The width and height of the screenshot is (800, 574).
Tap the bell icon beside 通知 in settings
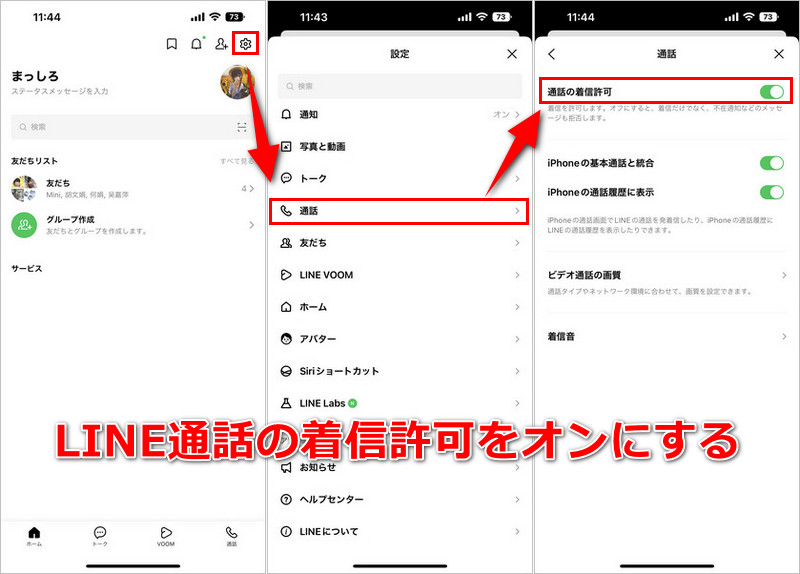pos(286,114)
